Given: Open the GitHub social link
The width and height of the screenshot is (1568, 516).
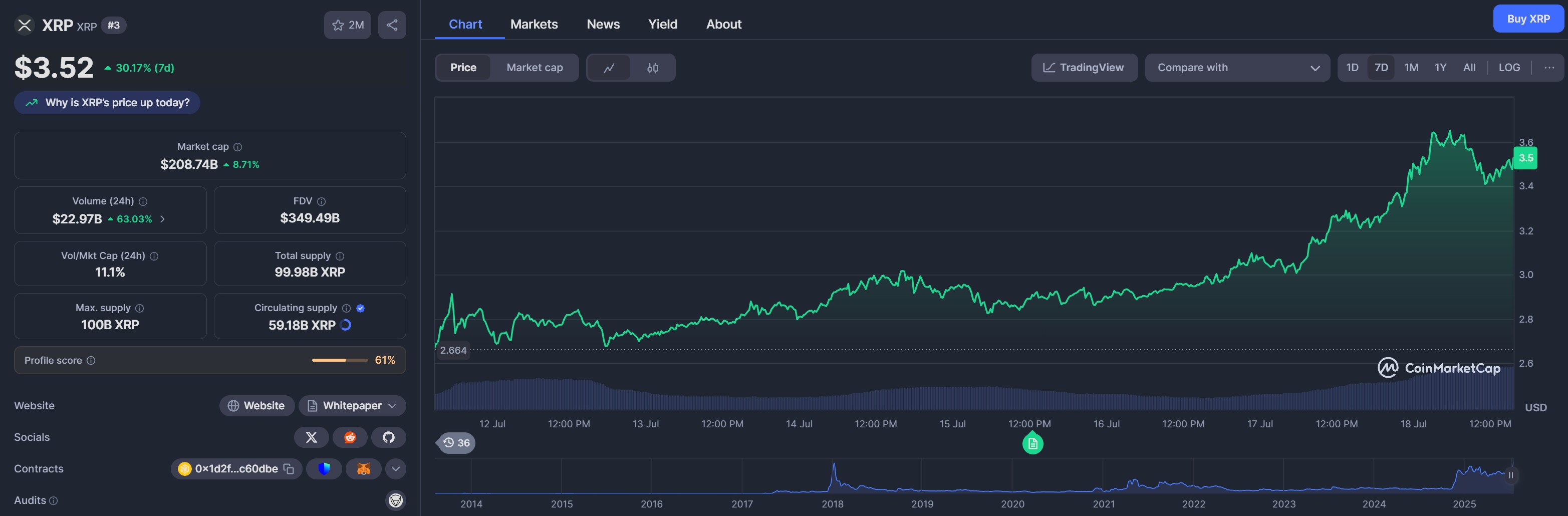Looking at the screenshot, I should [388, 437].
